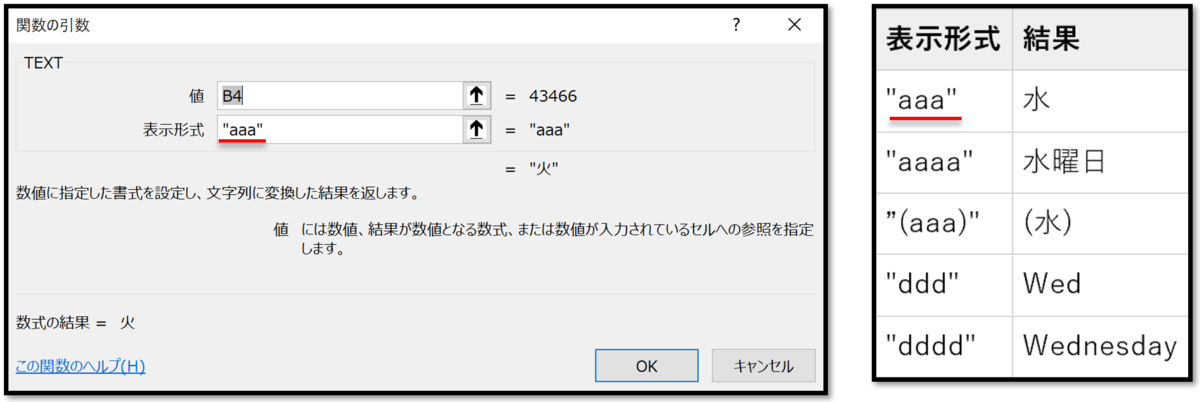
Task: Open the この関数のヘルプ(H) link
Action: click(x=81, y=367)
